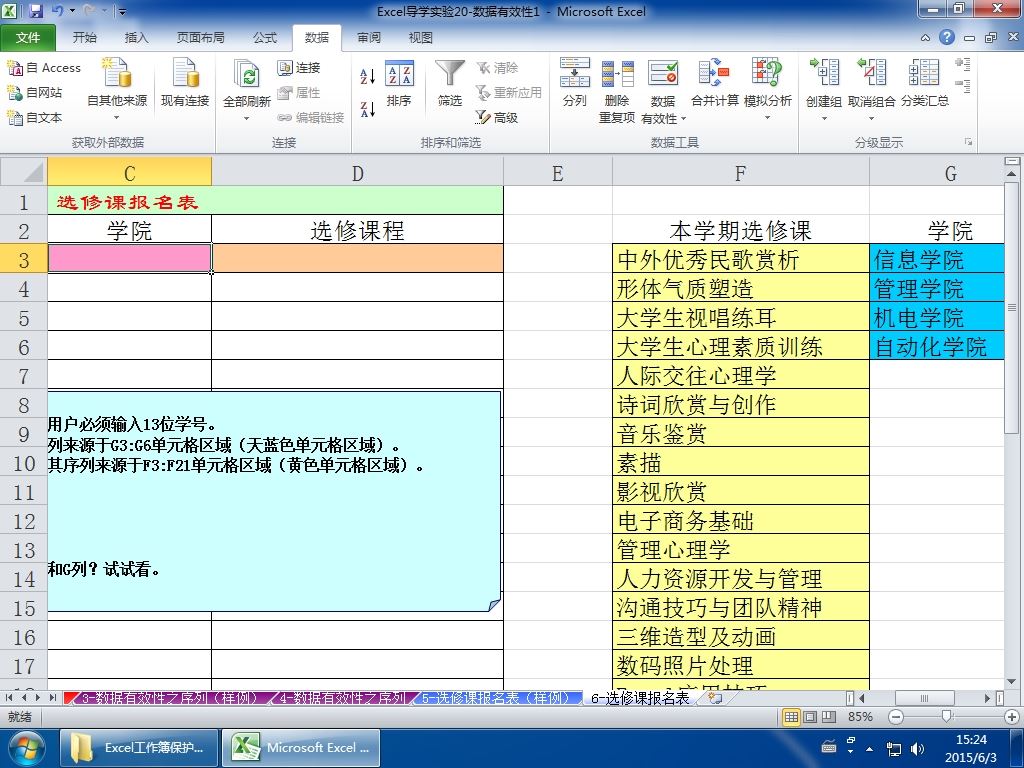Open sheet tab 5-选修课报名表（样例）
The height and width of the screenshot is (768, 1024).
[496, 698]
